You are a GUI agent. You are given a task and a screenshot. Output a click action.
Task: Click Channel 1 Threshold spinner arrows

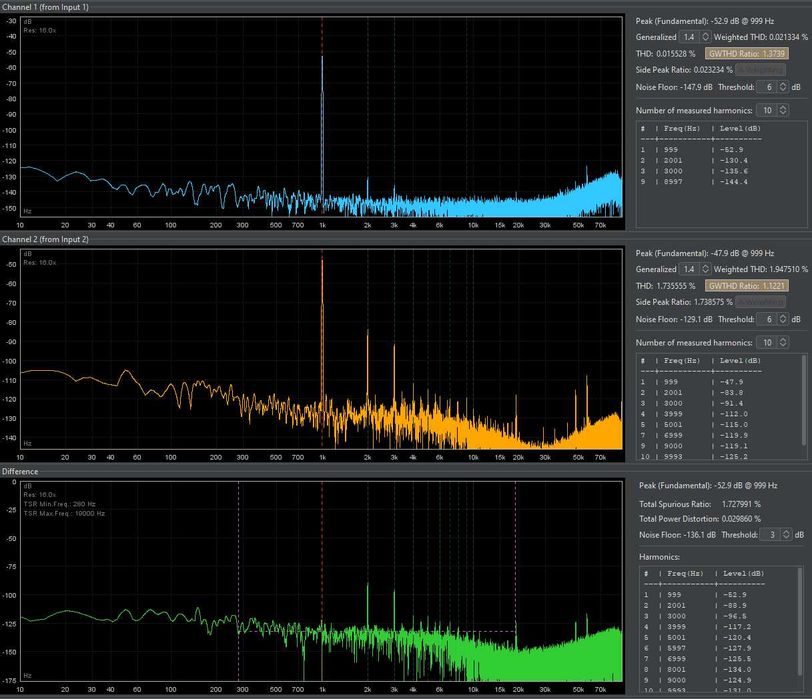tap(783, 87)
